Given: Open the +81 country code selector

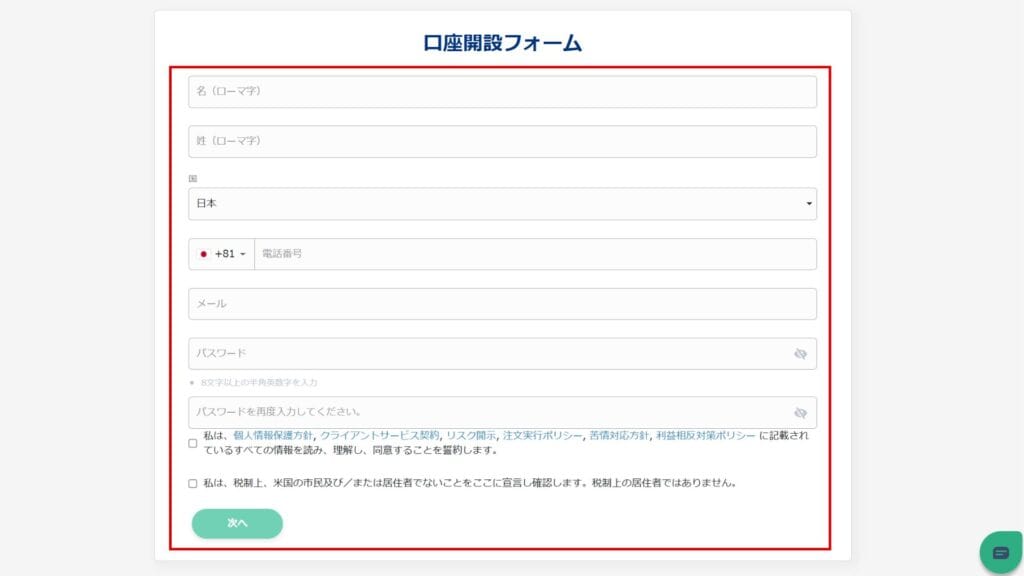Looking at the screenshot, I should pos(222,254).
